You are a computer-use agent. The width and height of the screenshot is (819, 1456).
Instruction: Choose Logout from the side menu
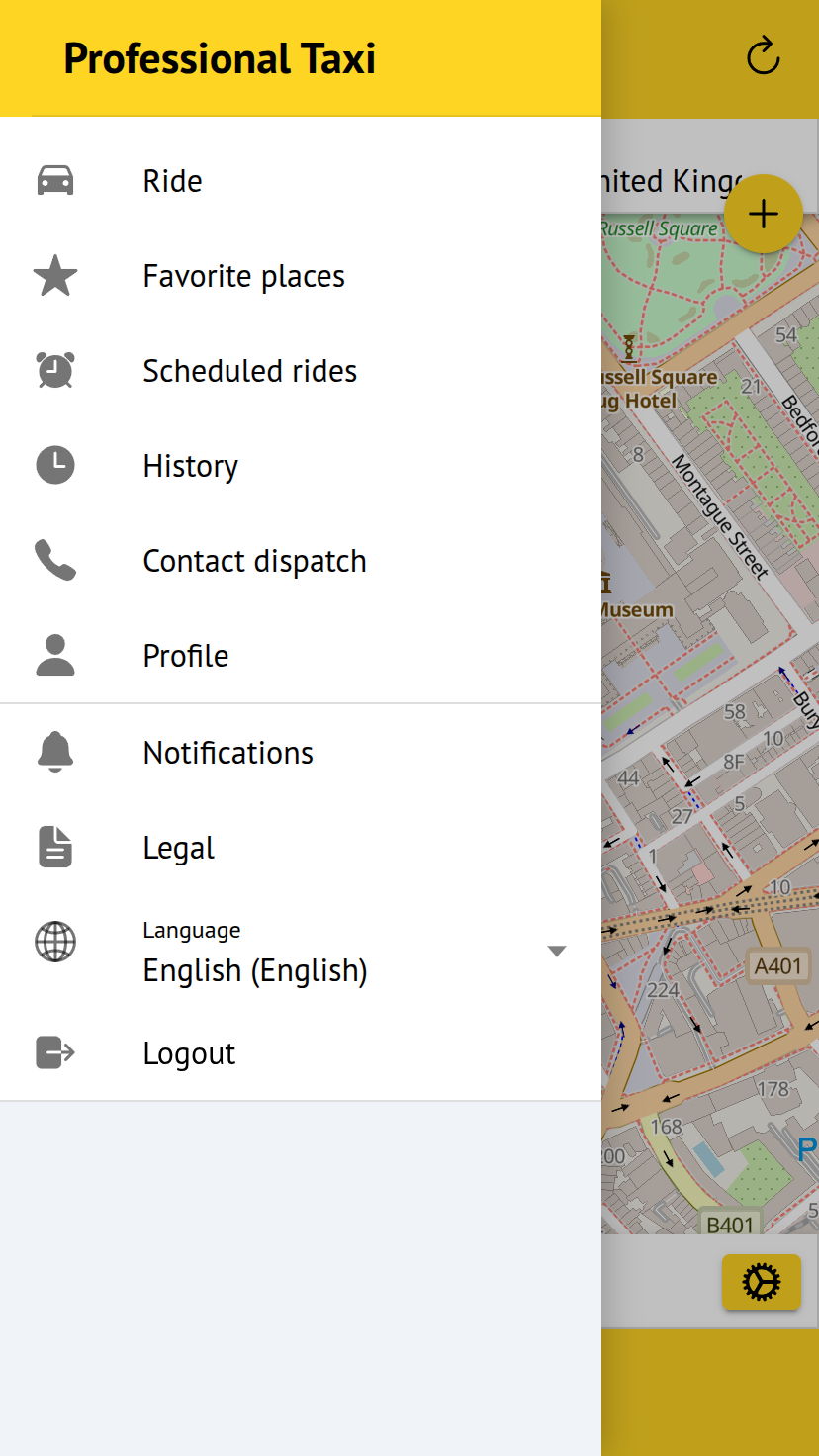pyautogui.click(x=189, y=1053)
